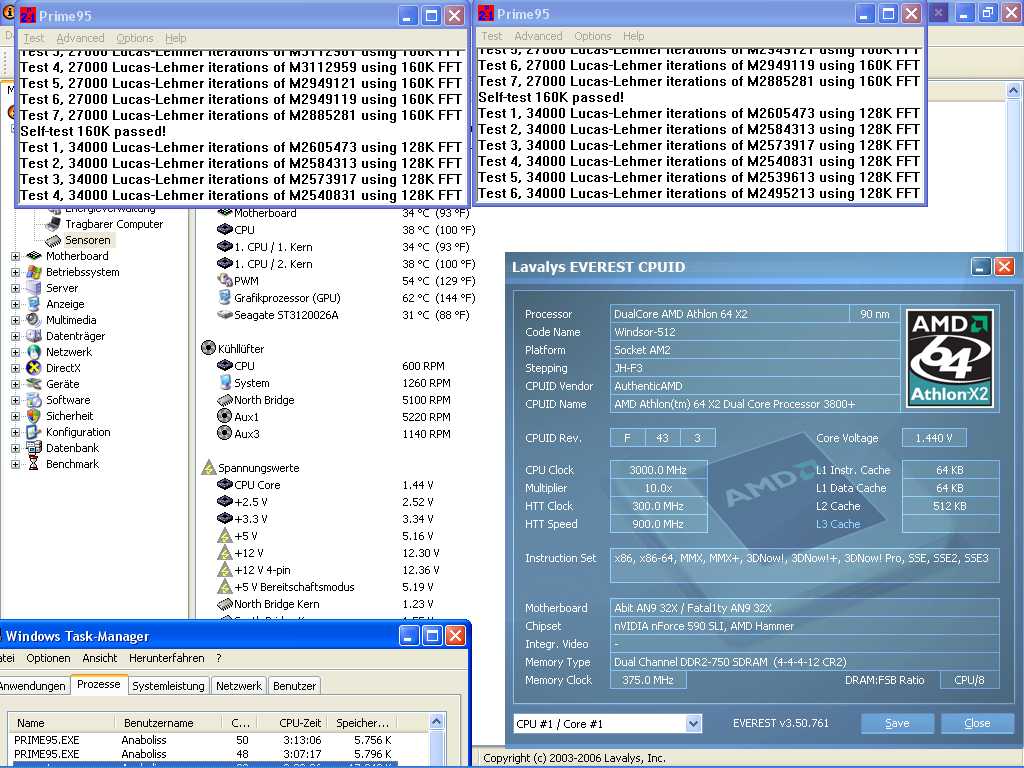The height and width of the screenshot is (768, 1024).
Task: Click the Spannungswerte warning icon
Action: (x=208, y=467)
